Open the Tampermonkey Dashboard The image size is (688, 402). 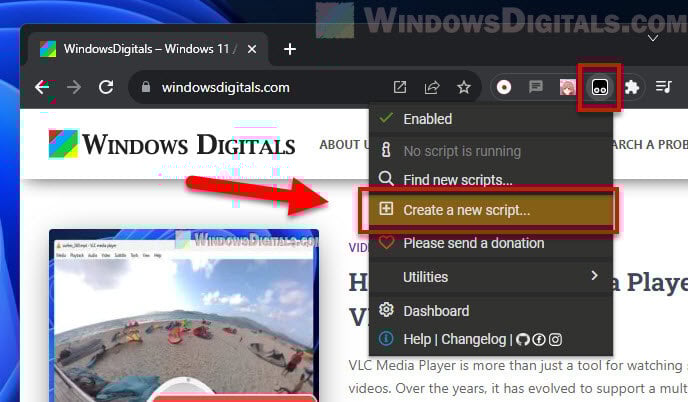435,311
